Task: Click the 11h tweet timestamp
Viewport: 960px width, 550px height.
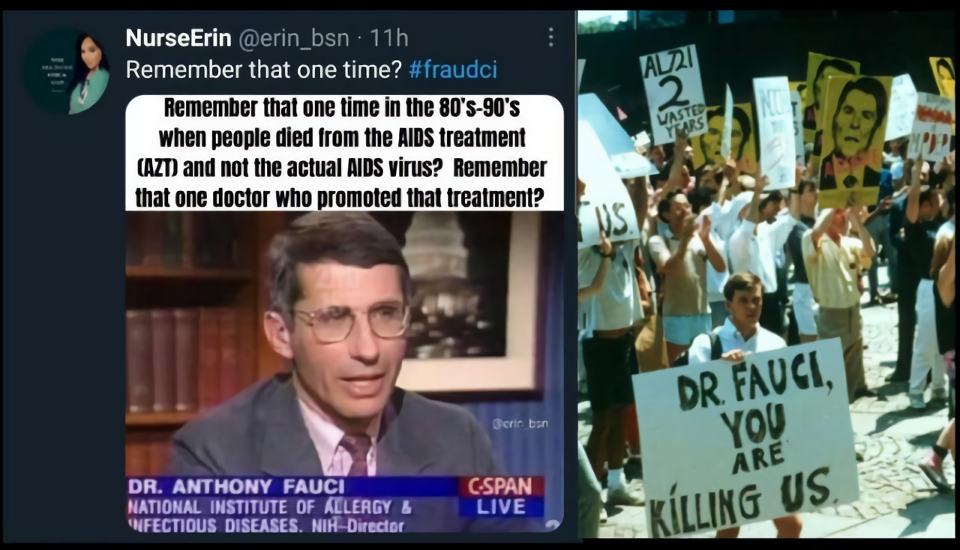Action: (x=389, y=38)
